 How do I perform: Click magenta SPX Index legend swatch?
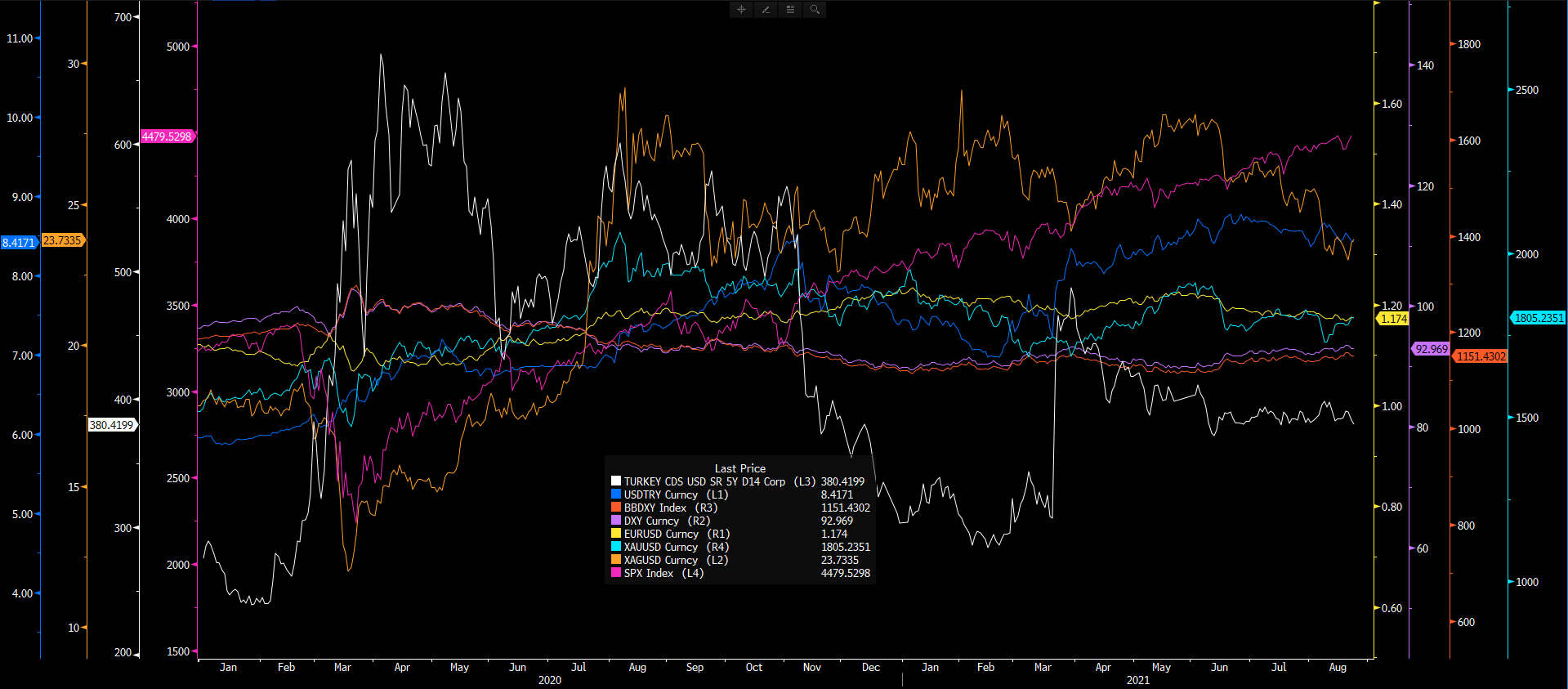click(x=616, y=573)
